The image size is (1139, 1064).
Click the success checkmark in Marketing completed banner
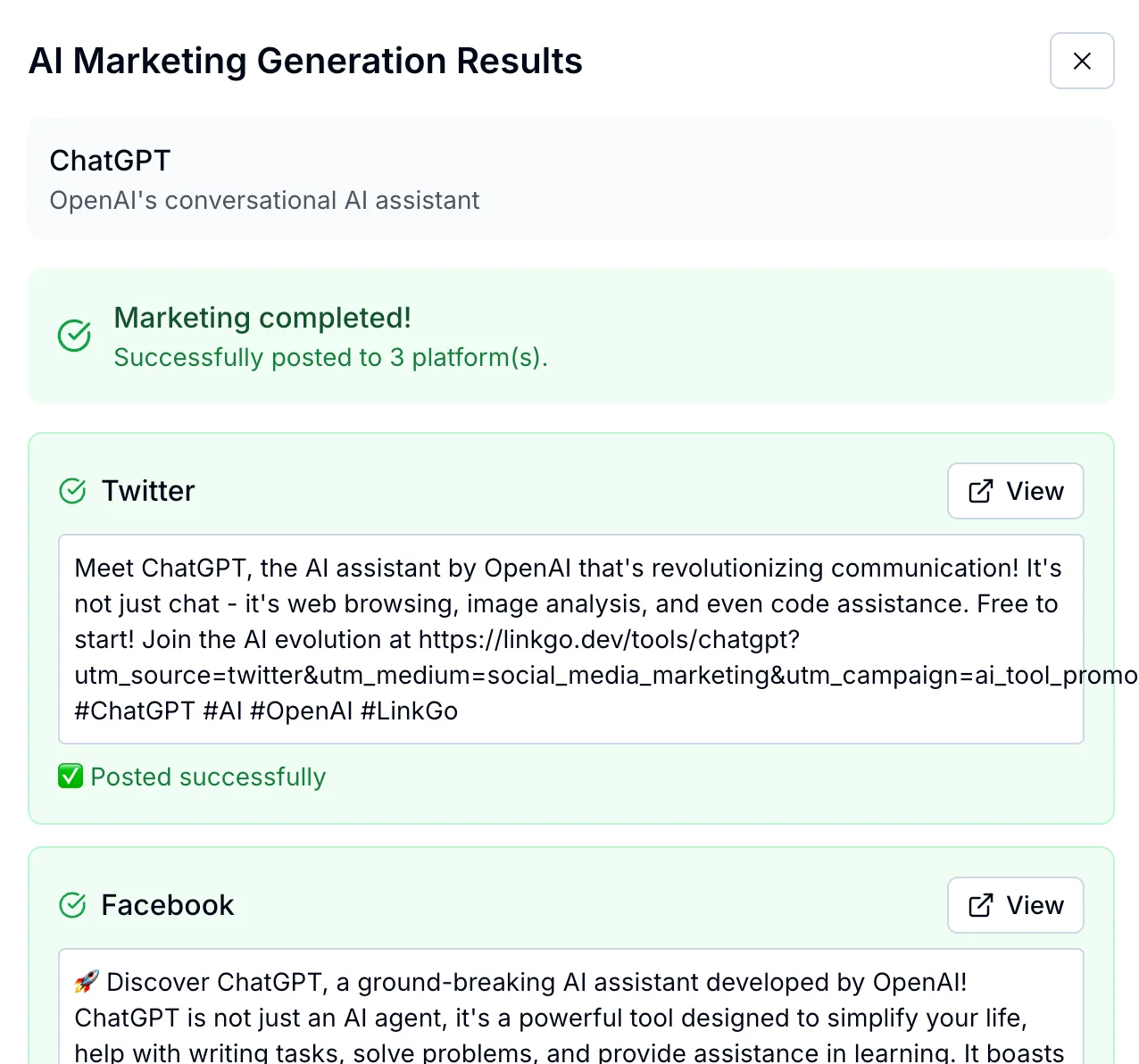point(74,336)
